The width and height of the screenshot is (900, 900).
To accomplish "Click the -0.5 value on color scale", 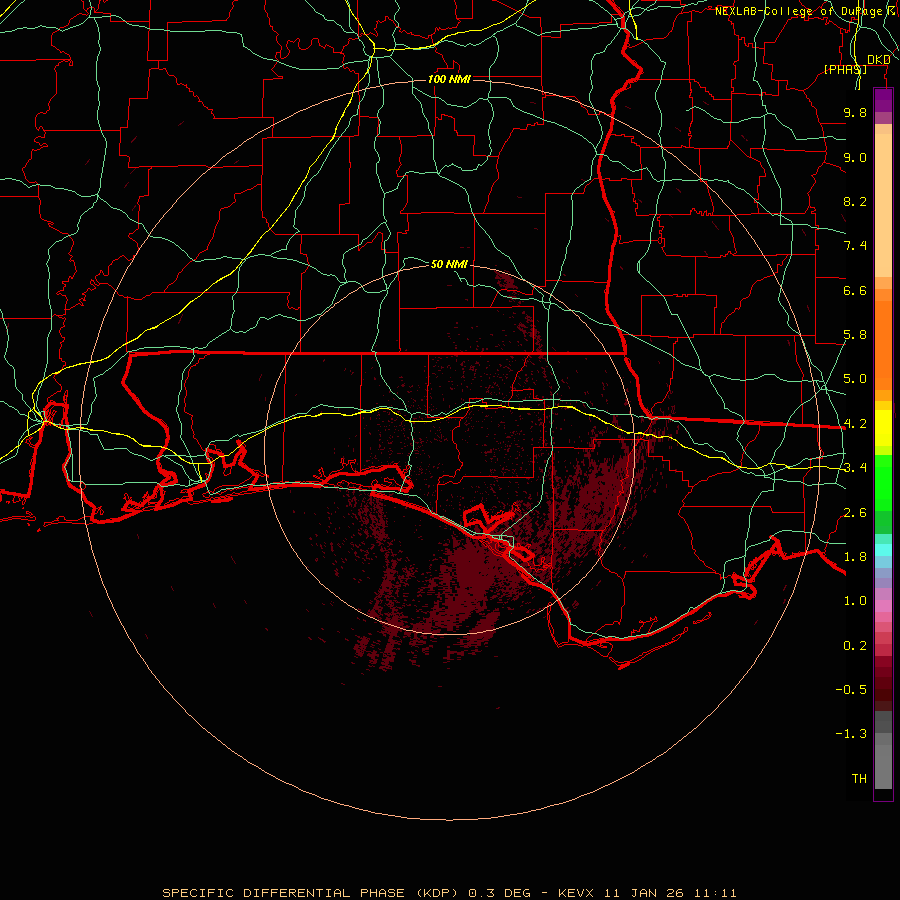I will point(851,690).
